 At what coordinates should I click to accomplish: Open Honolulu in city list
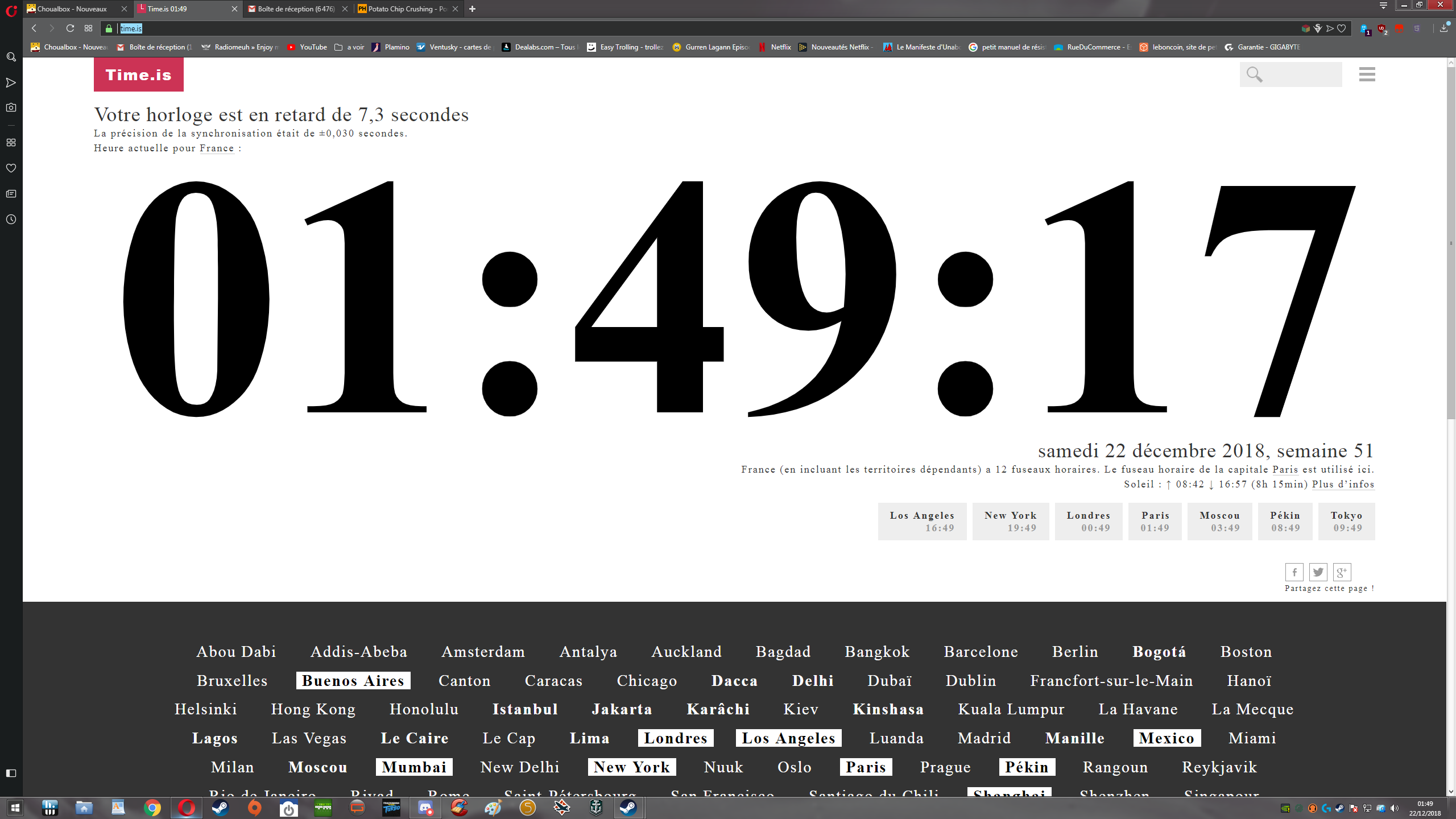click(424, 709)
